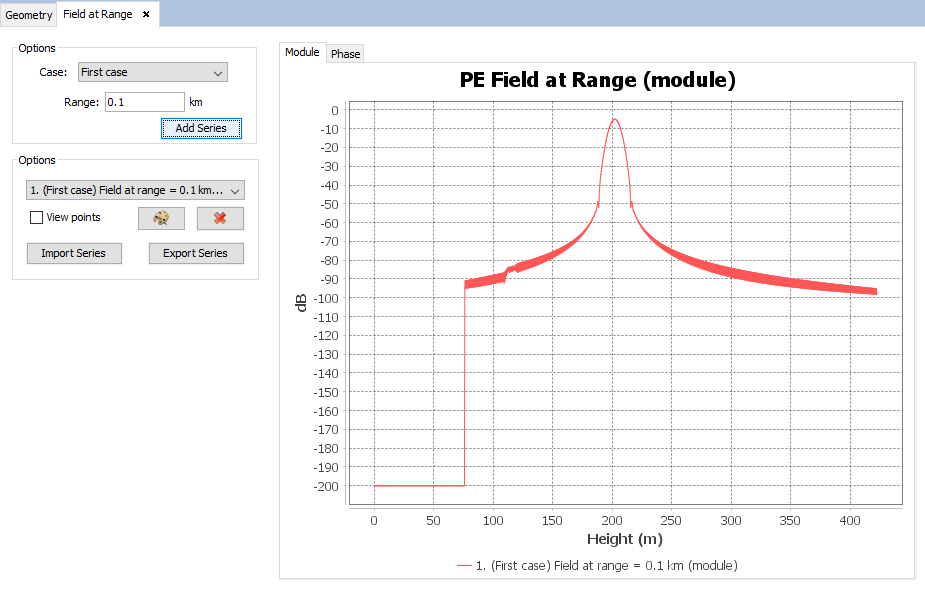Click the Export Series button
925x592 pixels.
[196, 253]
